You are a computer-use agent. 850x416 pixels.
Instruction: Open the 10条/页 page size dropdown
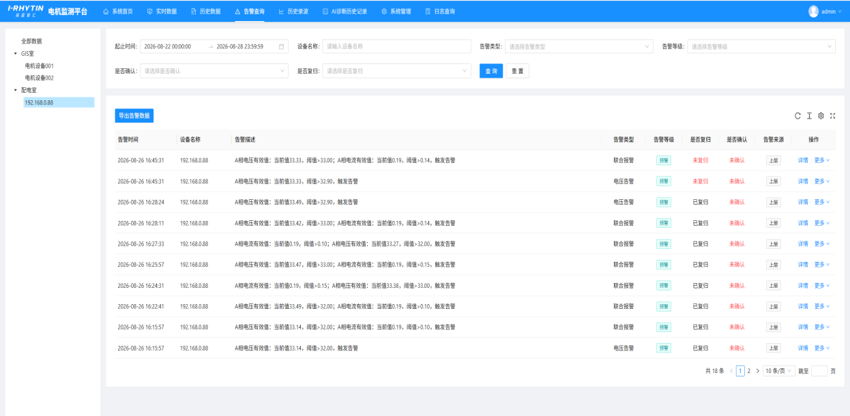pyautogui.click(x=778, y=371)
